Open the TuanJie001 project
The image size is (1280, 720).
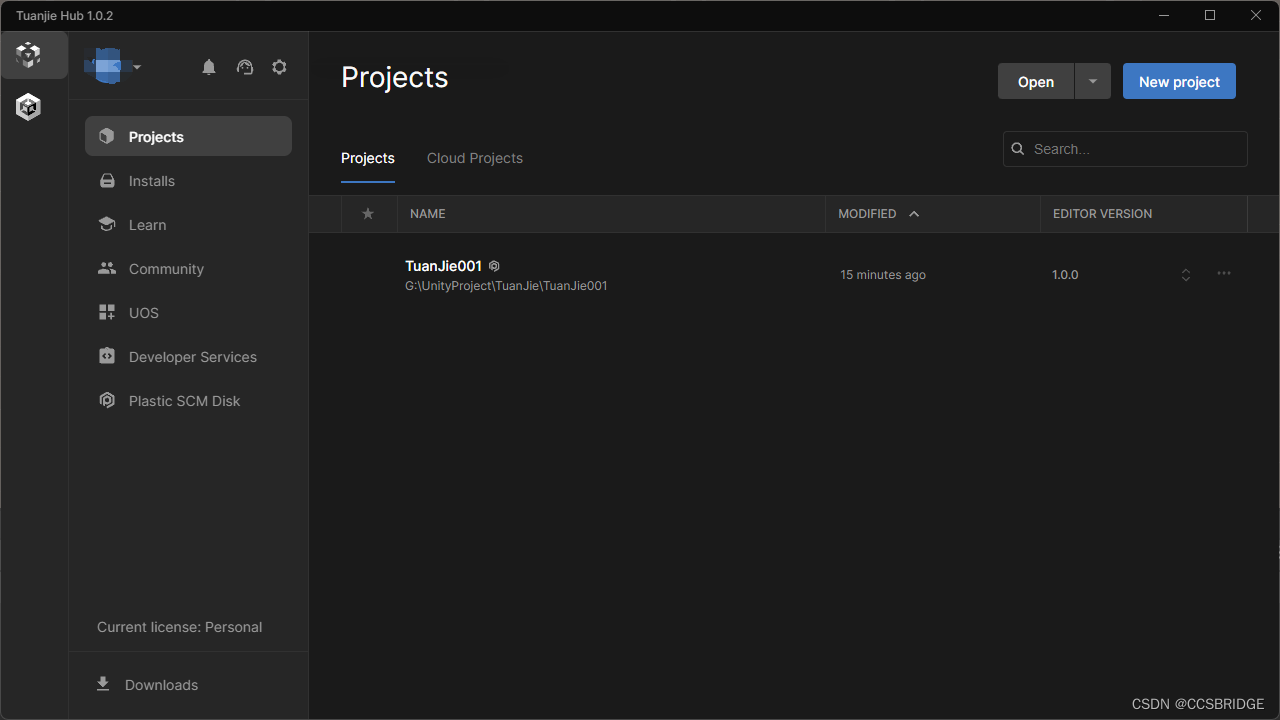click(x=443, y=266)
